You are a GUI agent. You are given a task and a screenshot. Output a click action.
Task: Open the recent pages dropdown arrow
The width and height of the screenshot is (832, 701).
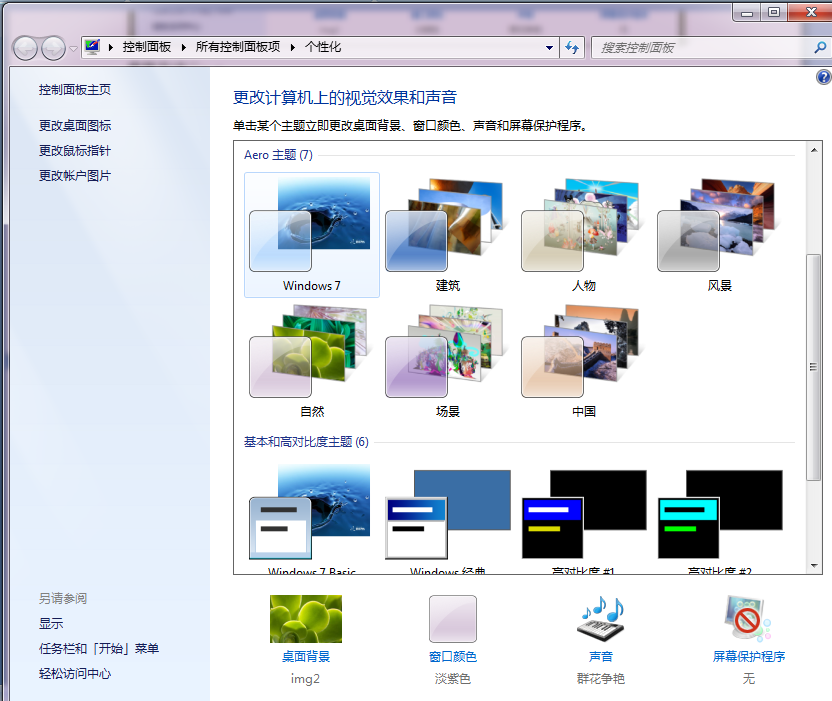pos(73,49)
